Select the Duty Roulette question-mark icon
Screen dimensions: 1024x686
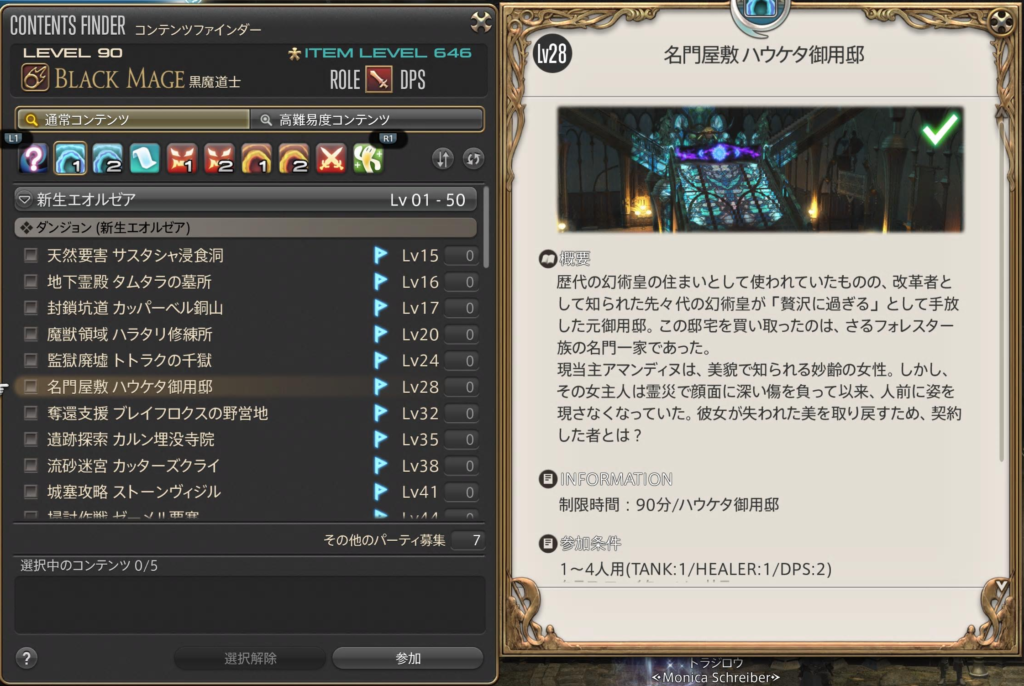33,158
